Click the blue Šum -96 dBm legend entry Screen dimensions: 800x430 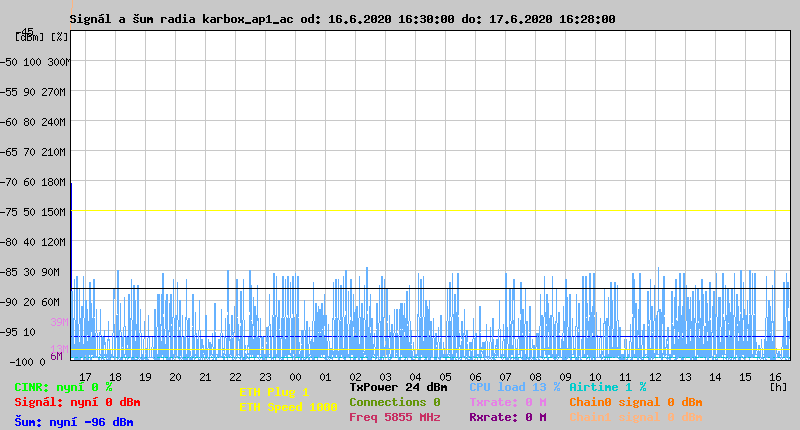point(73,422)
